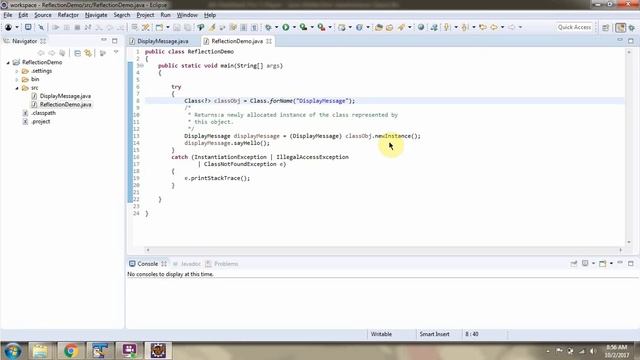
Task: Maximize the editor area
Action: pos(631,41)
